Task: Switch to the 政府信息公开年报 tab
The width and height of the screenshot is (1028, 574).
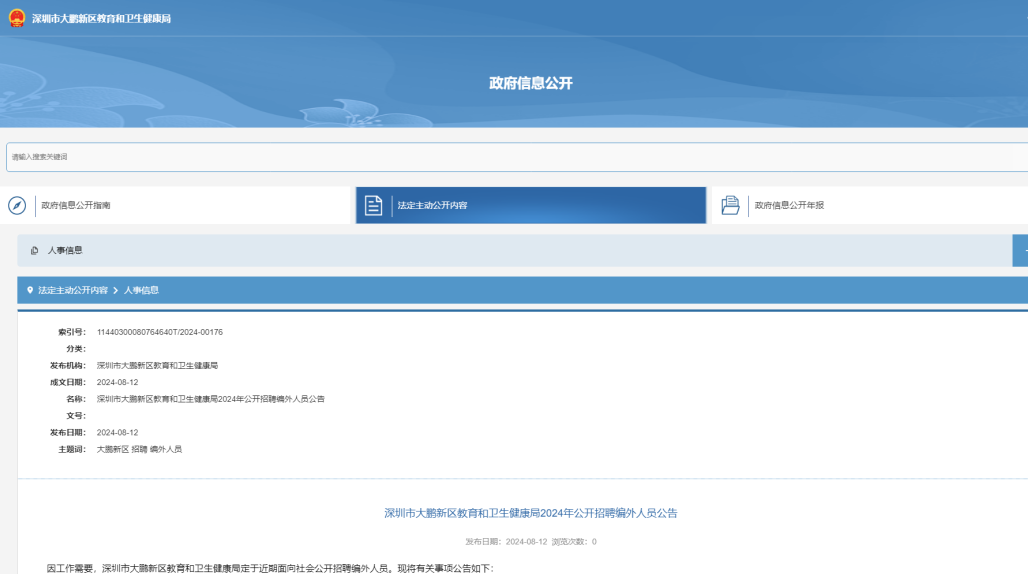Action: (x=789, y=205)
